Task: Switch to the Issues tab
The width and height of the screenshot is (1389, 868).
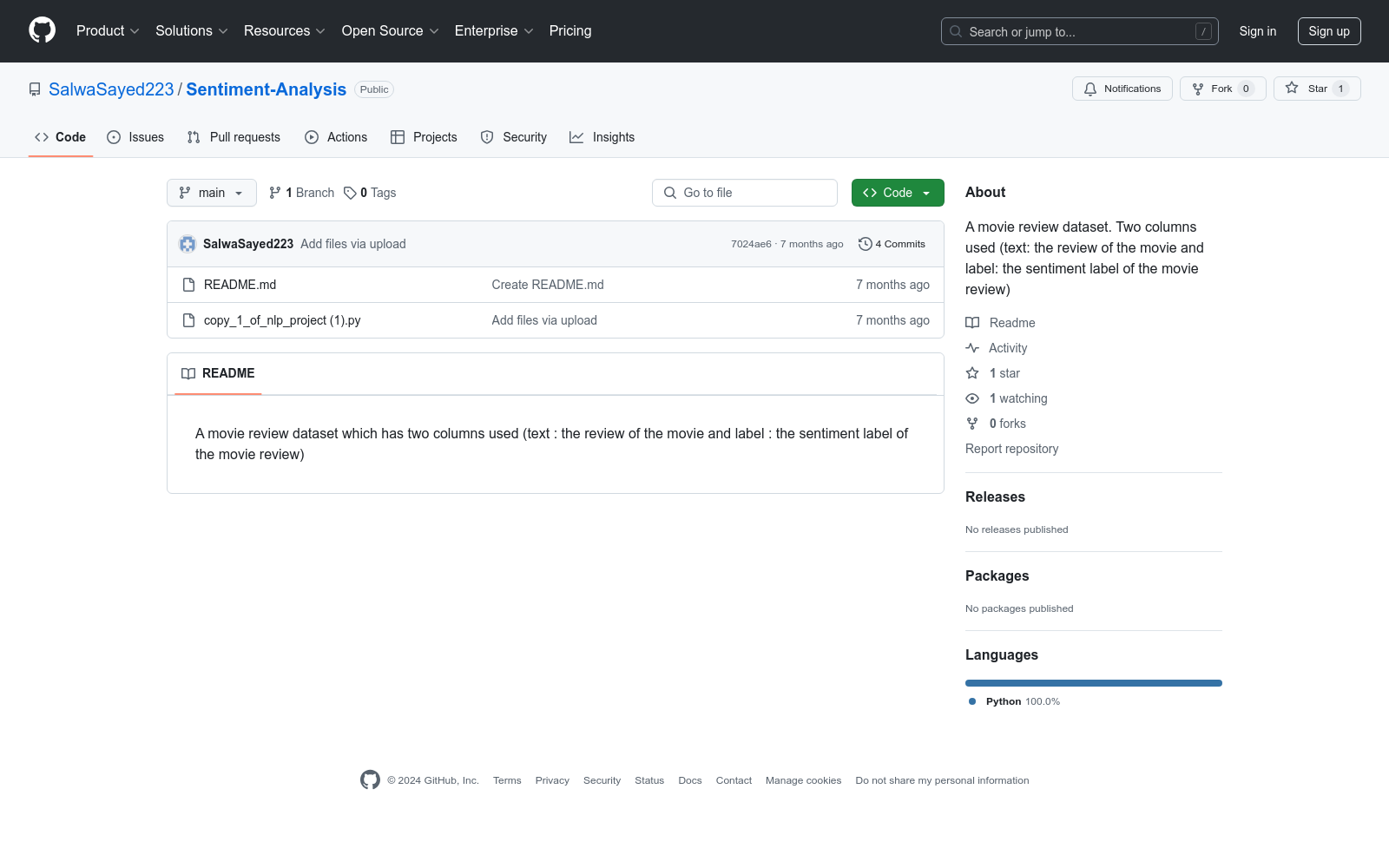Action: click(x=135, y=137)
